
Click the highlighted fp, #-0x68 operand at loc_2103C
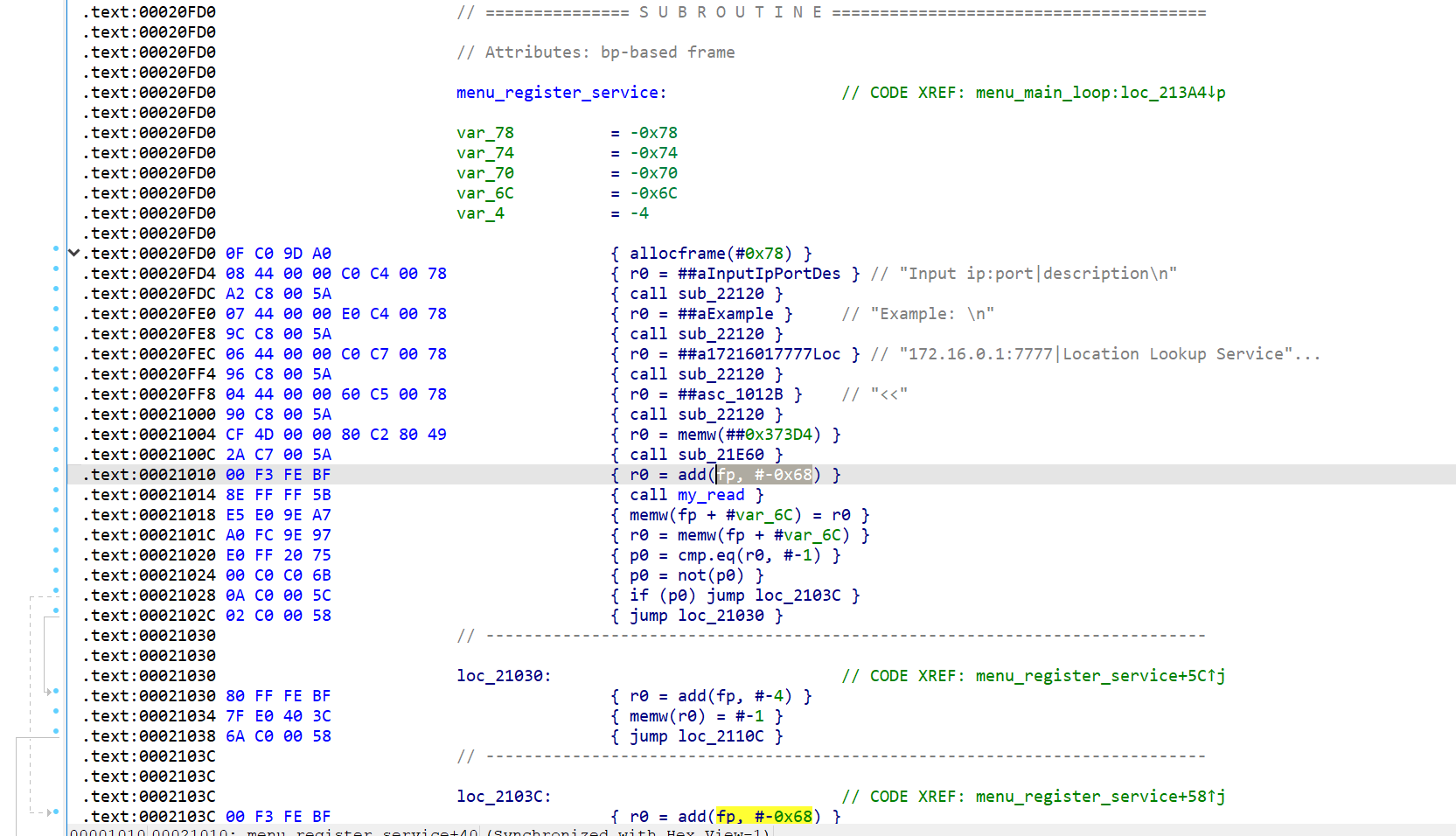pos(763,817)
